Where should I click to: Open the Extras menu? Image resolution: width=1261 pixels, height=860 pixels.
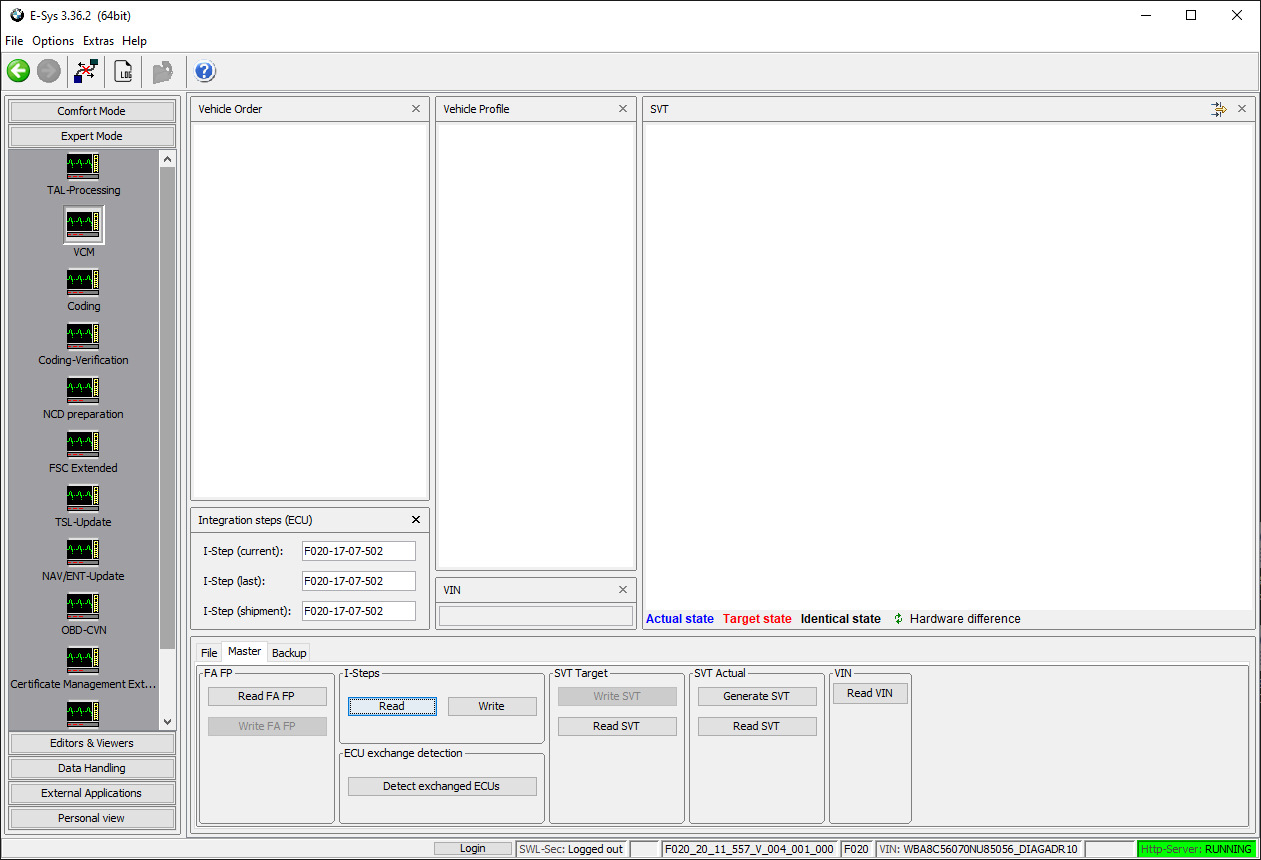(x=98, y=41)
